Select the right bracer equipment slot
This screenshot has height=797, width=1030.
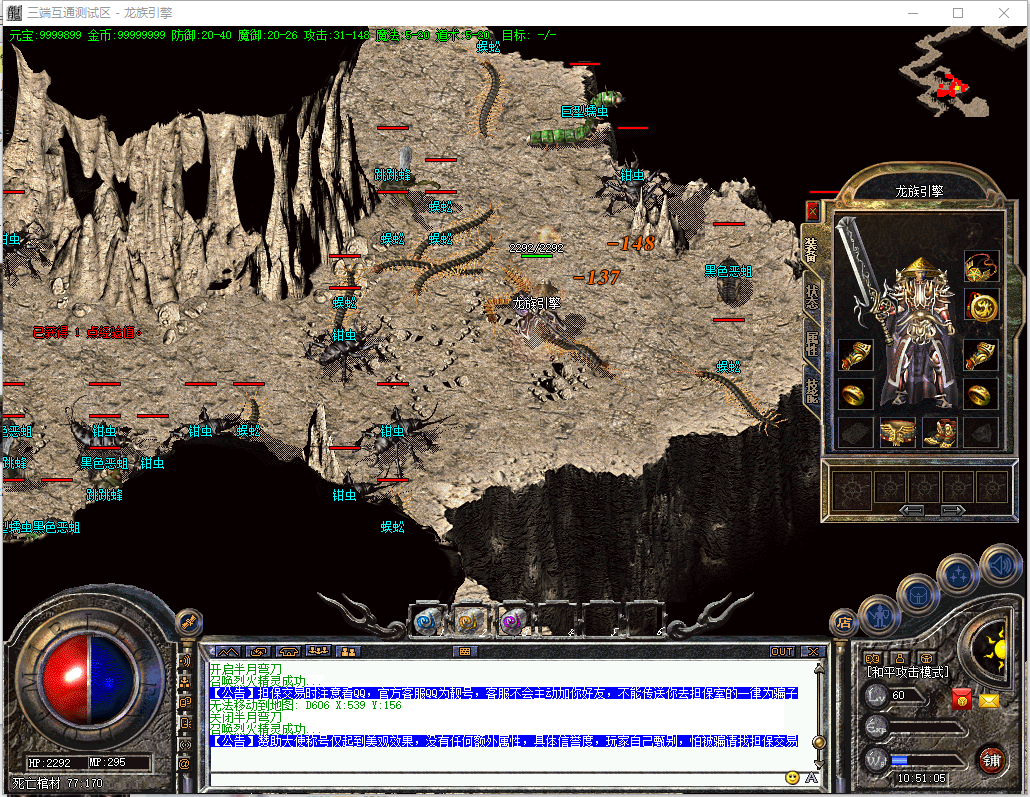[981, 355]
